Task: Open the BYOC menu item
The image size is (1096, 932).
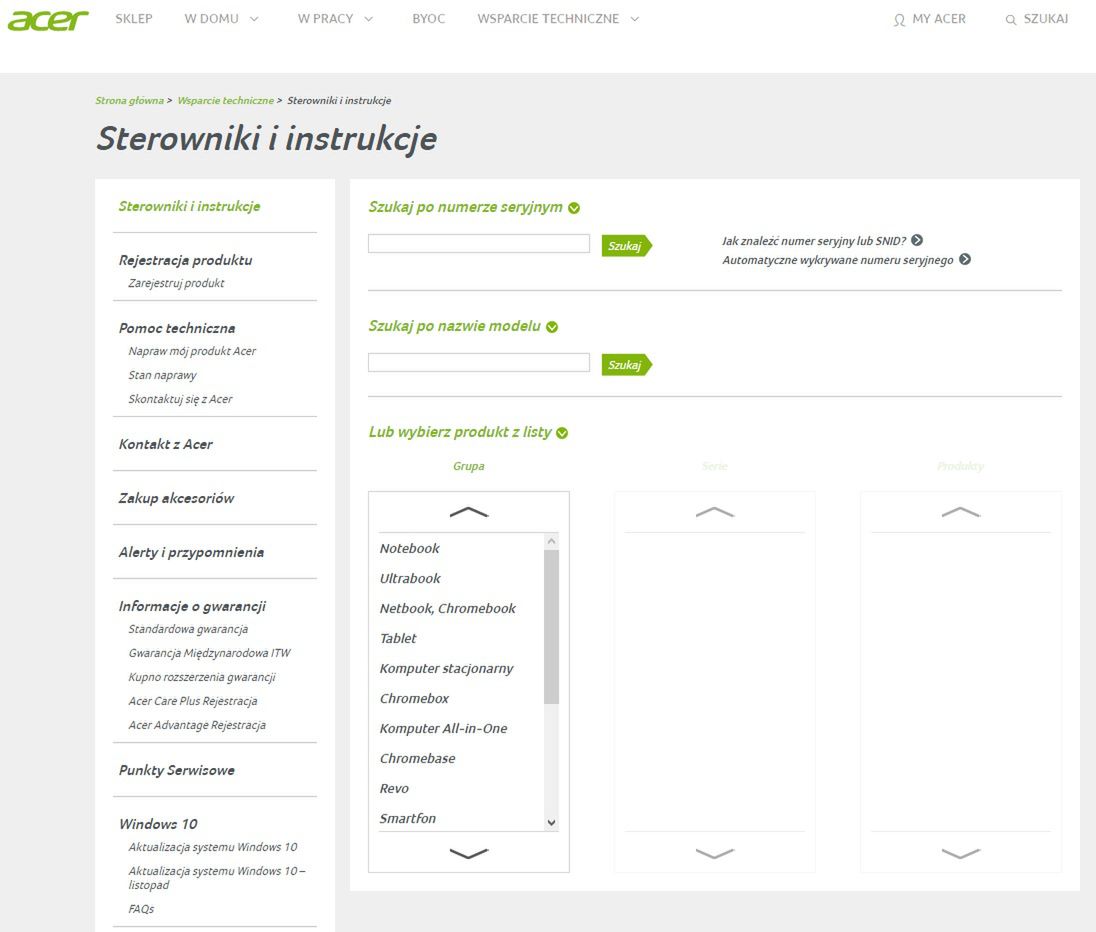Action: [428, 19]
